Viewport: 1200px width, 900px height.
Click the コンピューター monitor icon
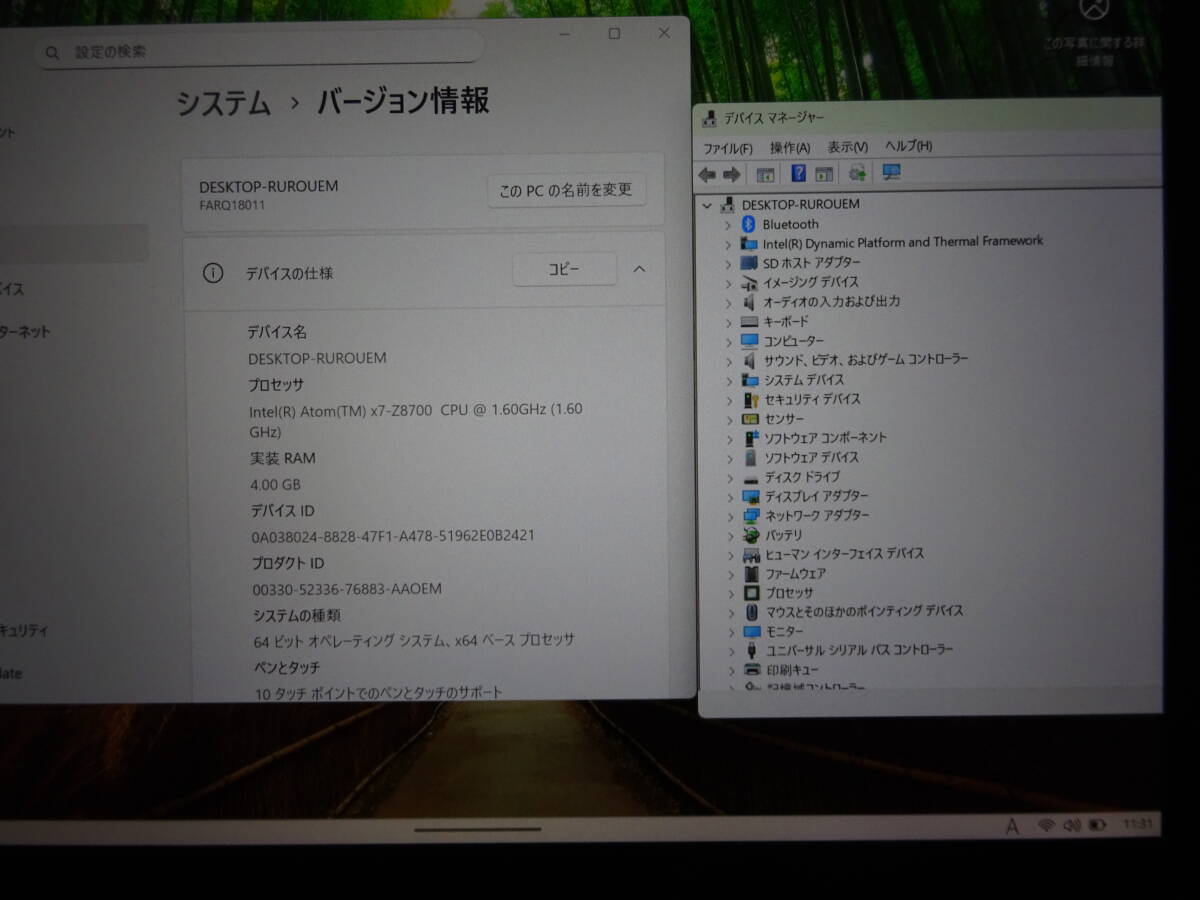(750, 341)
